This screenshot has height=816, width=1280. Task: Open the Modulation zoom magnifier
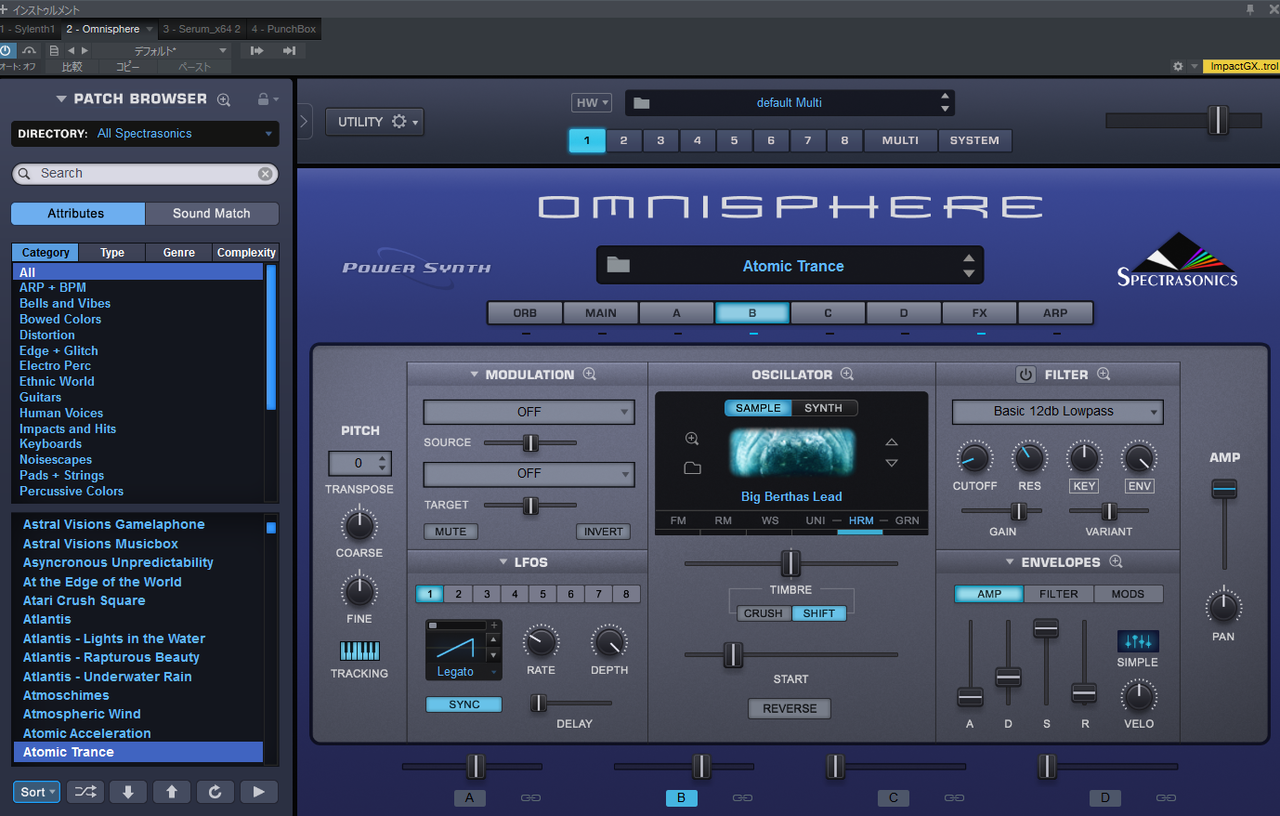(x=590, y=374)
